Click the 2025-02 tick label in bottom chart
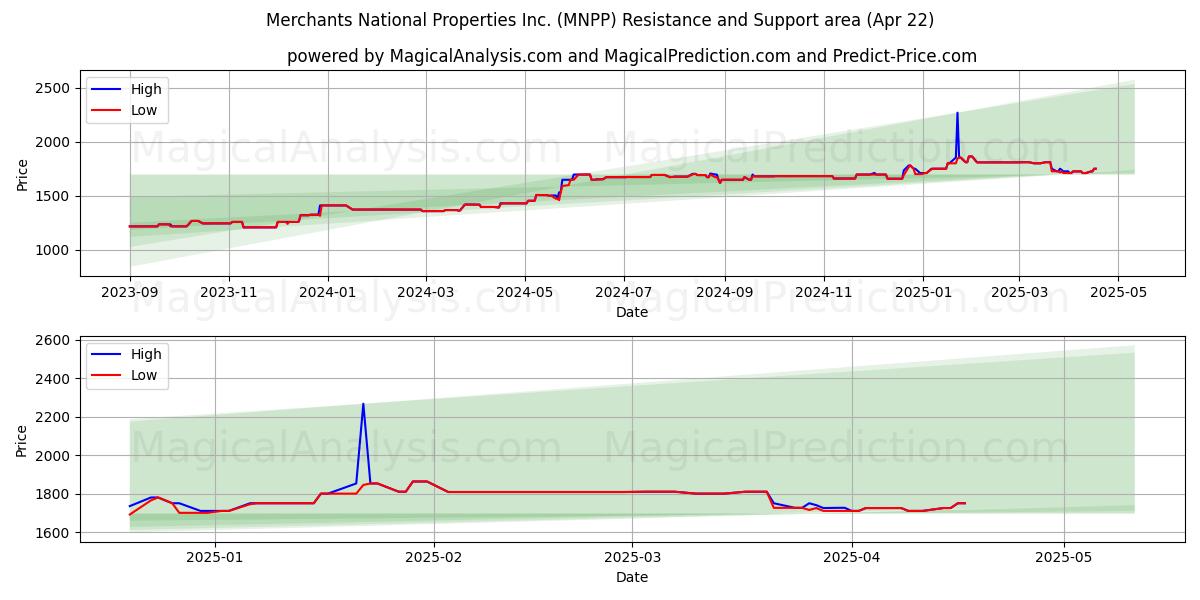This screenshot has width=1200, height=600. 434,559
